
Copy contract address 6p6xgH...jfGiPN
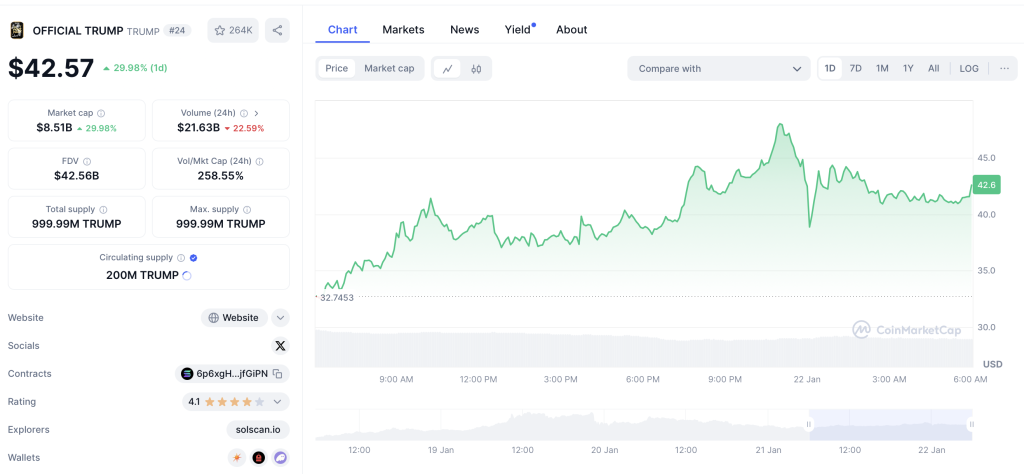278,374
